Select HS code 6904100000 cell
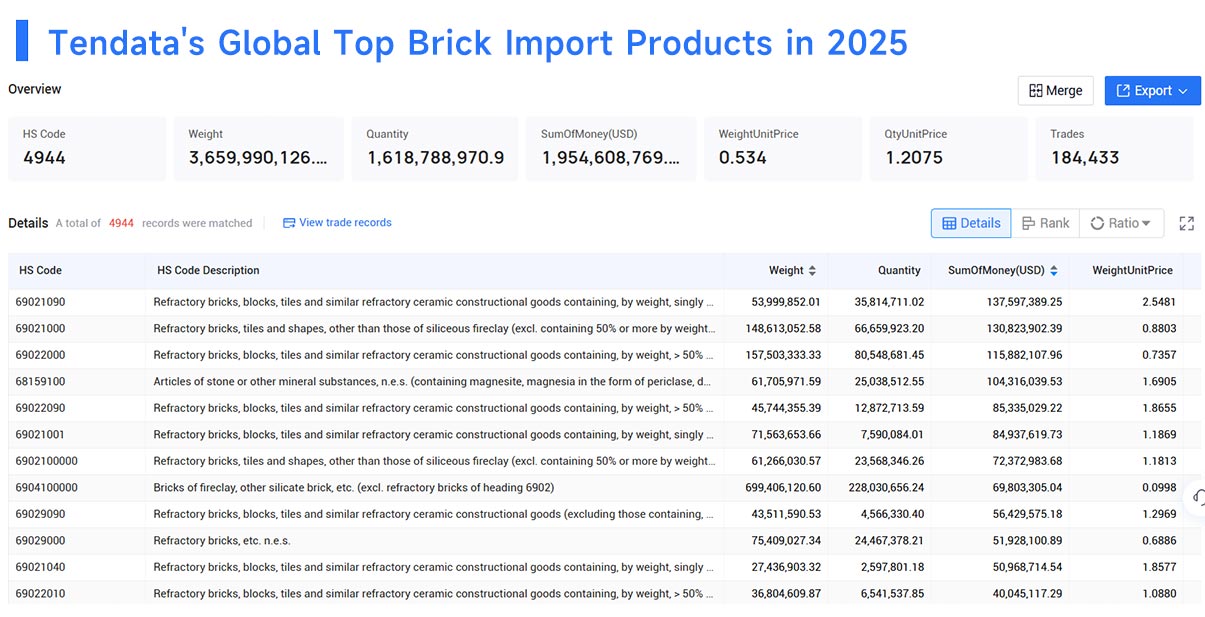The height and width of the screenshot is (617, 1205). click(x=46, y=487)
